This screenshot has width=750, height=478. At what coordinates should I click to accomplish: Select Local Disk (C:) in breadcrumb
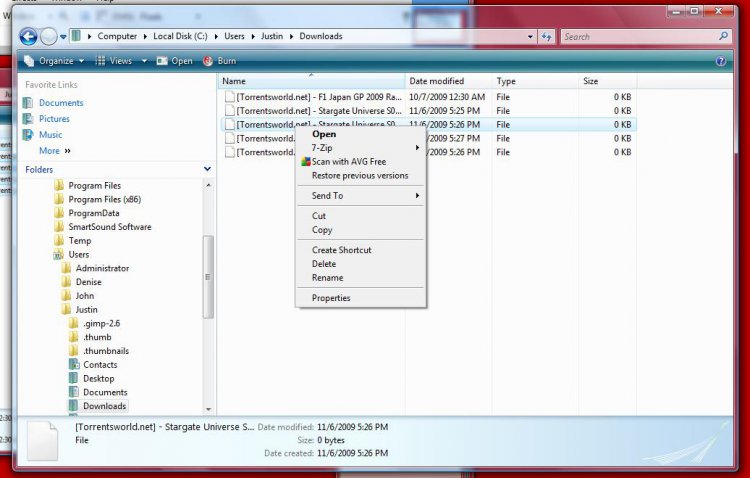tap(180, 36)
